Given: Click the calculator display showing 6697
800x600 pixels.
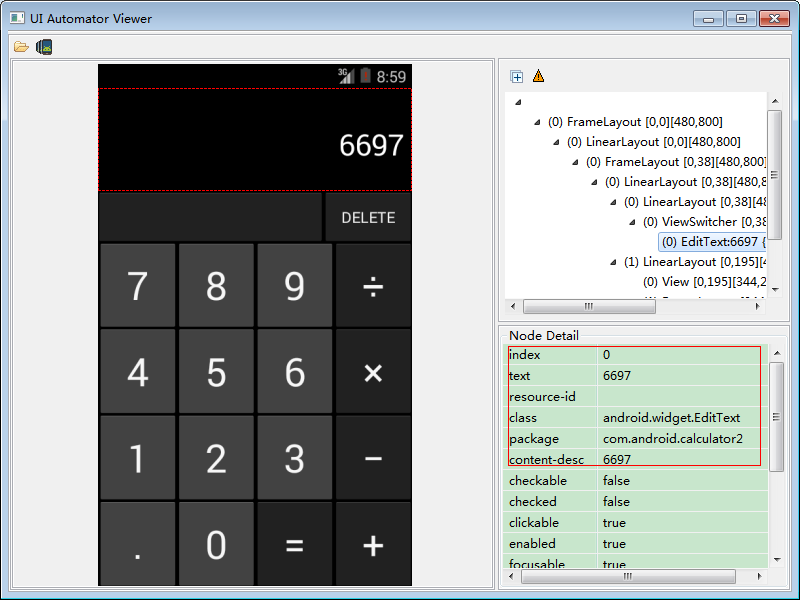Looking at the screenshot, I should pyautogui.click(x=255, y=140).
